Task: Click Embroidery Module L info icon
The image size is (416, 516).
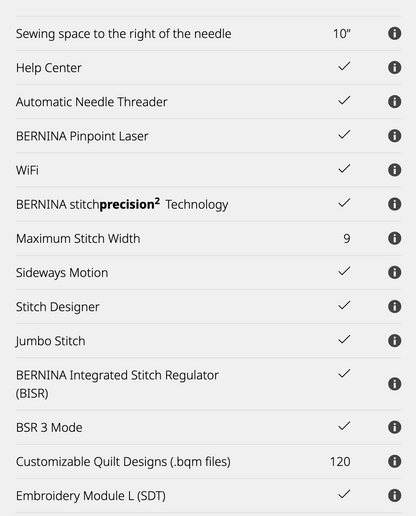Action: [x=394, y=496]
